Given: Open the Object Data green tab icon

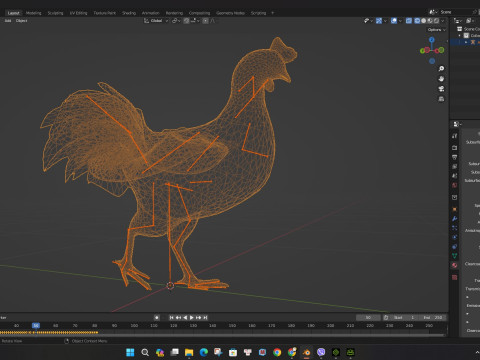Looking at the screenshot, I should click(x=455, y=256).
